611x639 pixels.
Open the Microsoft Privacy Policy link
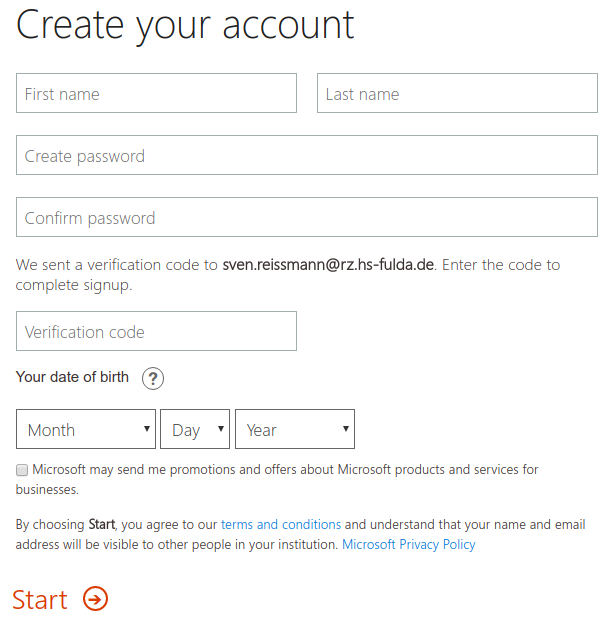(409, 545)
